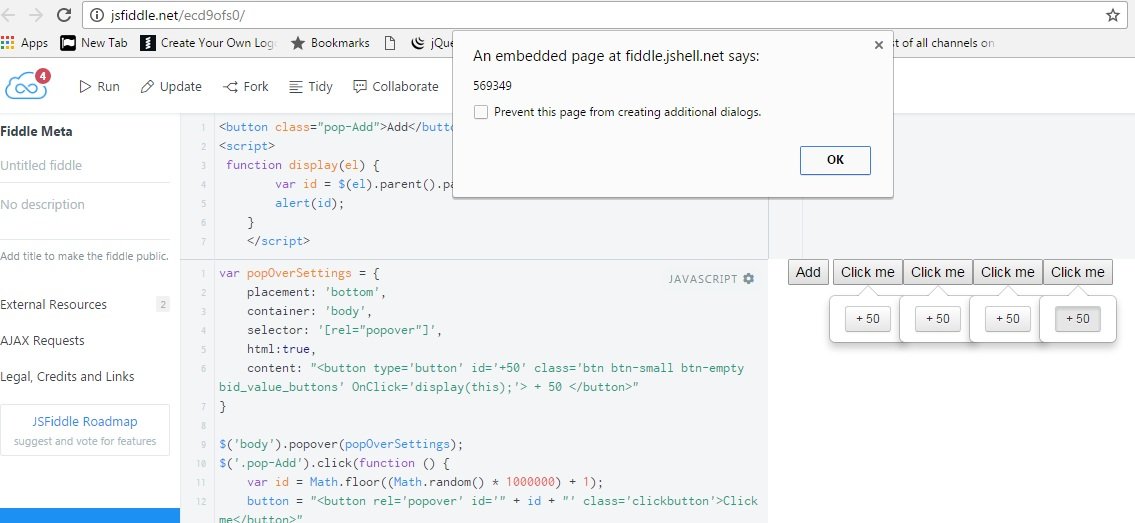The image size is (1135, 523).
Task: Click Update in the toolbar
Action: tap(171, 87)
